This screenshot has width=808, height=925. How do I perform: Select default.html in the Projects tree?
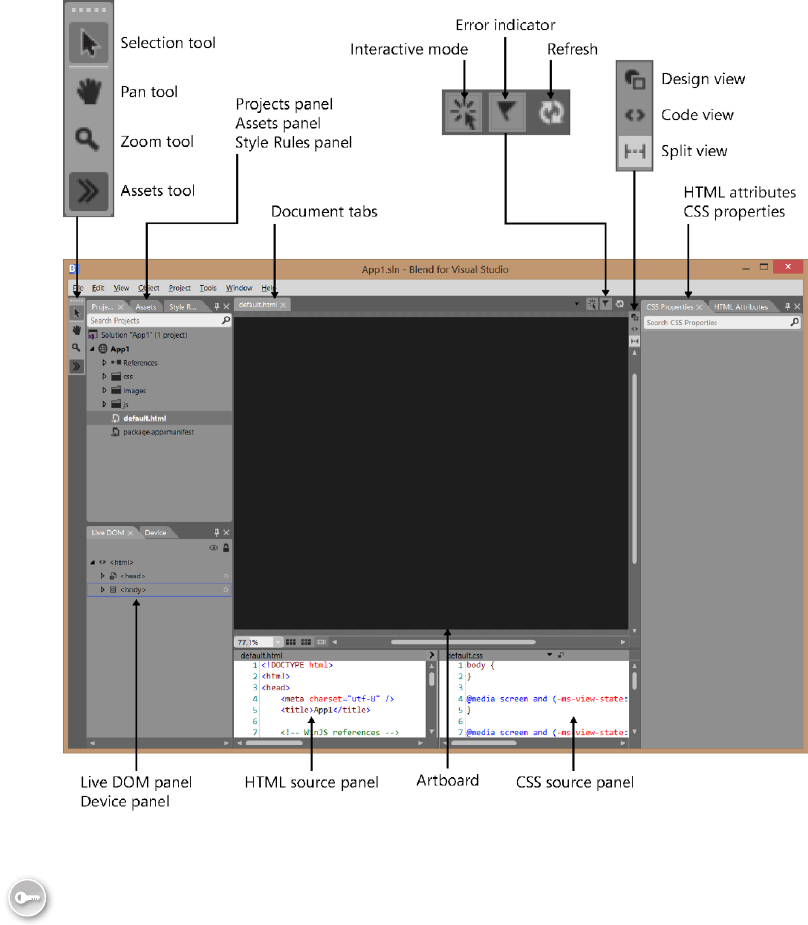[159, 418]
